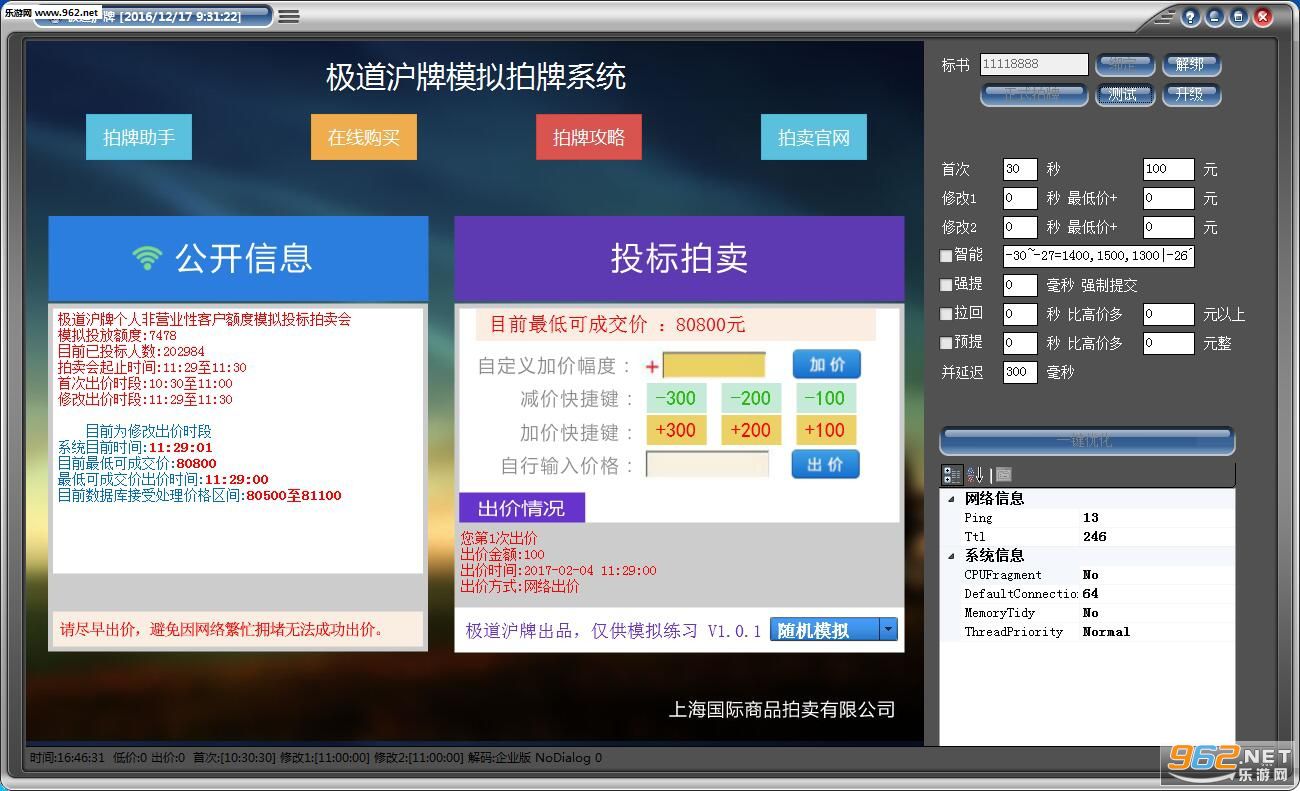The height and width of the screenshot is (791, 1300).
Task: Tick the 拉回 checkbox
Action: (946, 314)
